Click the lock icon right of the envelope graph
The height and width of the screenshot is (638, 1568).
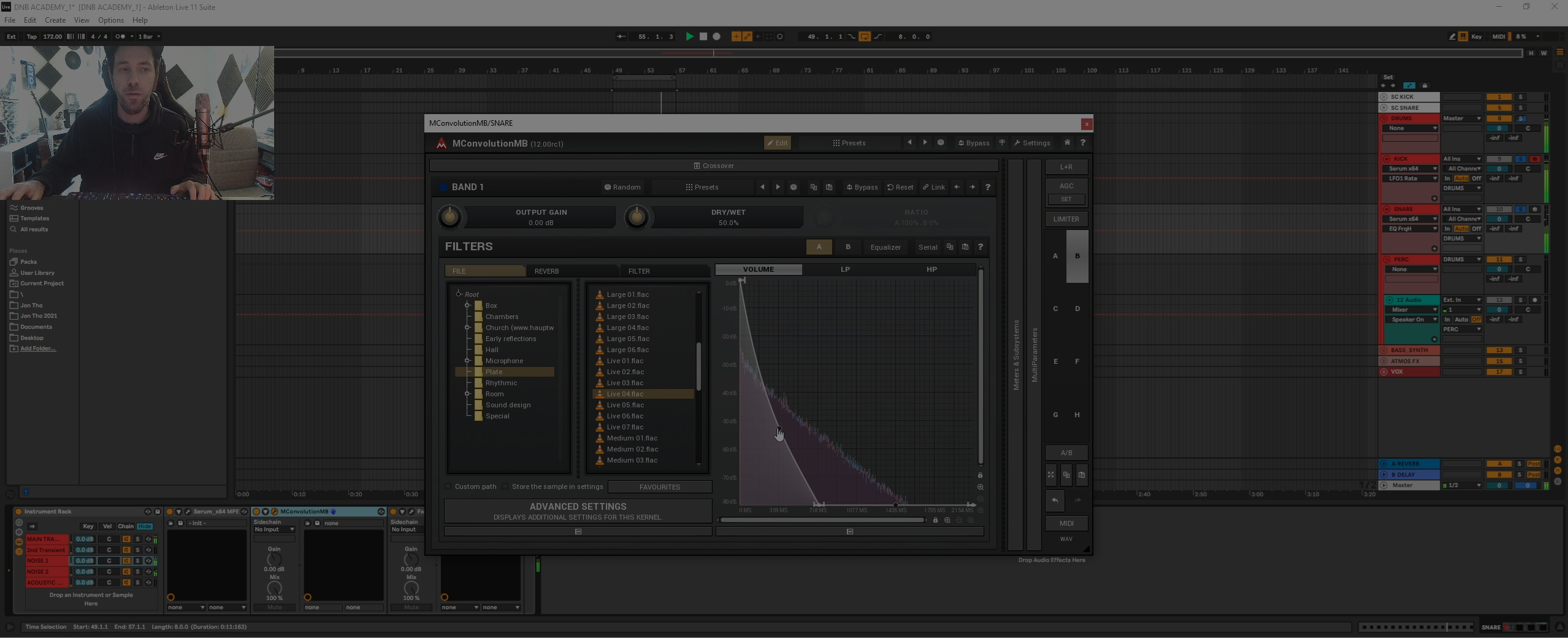pyautogui.click(x=980, y=475)
